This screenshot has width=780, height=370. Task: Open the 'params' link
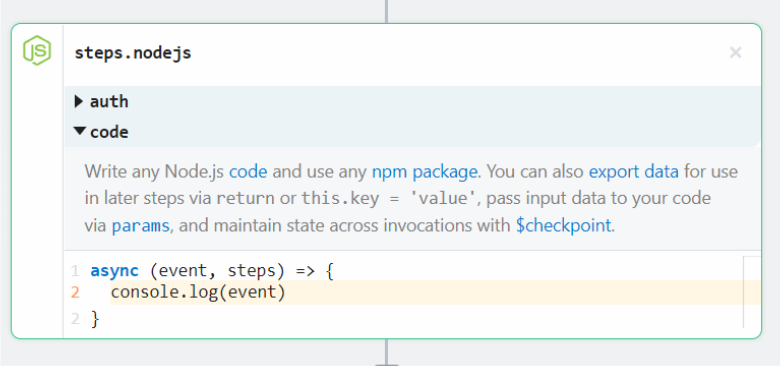pyautogui.click(x=140, y=226)
